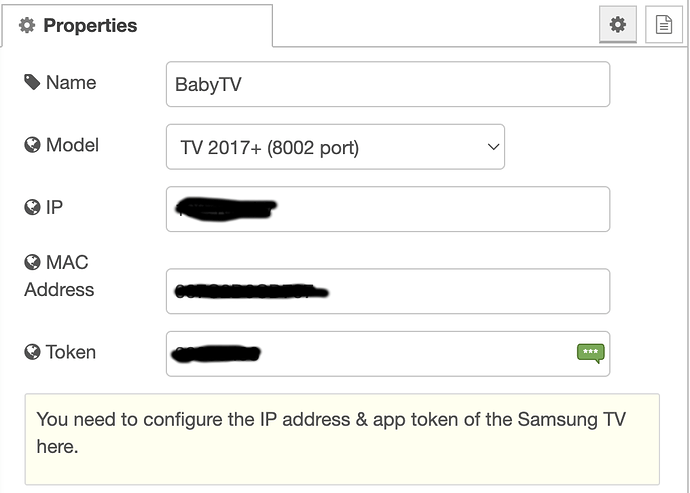The width and height of the screenshot is (690, 493).
Task: Click the globe icon beside MAC Address
Action: 32,263
